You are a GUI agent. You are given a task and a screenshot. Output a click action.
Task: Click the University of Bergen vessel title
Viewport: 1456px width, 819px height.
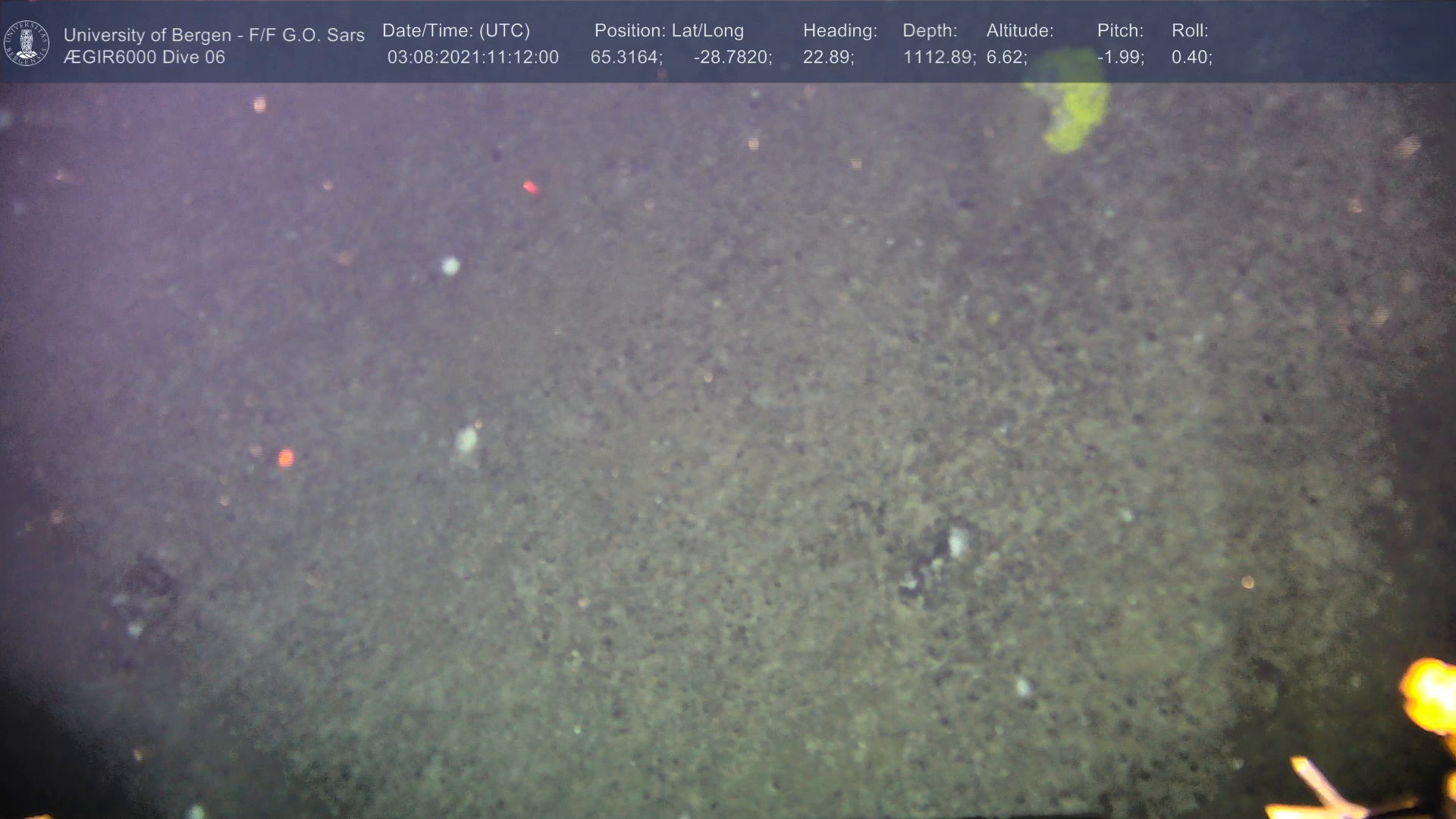click(x=214, y=35)
